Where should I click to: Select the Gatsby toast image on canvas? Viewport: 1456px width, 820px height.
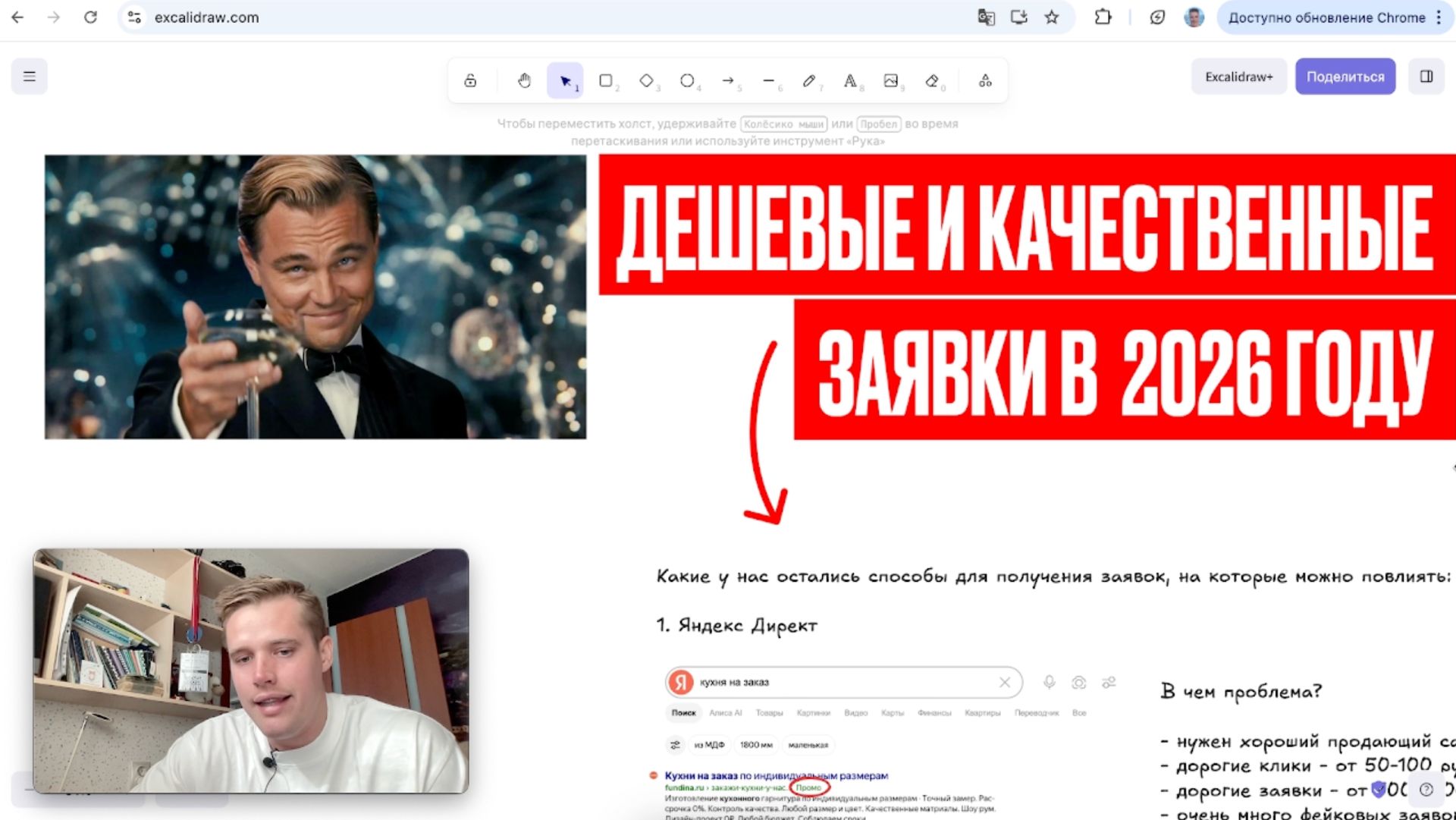pyautogui.click(x=315, y=297)
